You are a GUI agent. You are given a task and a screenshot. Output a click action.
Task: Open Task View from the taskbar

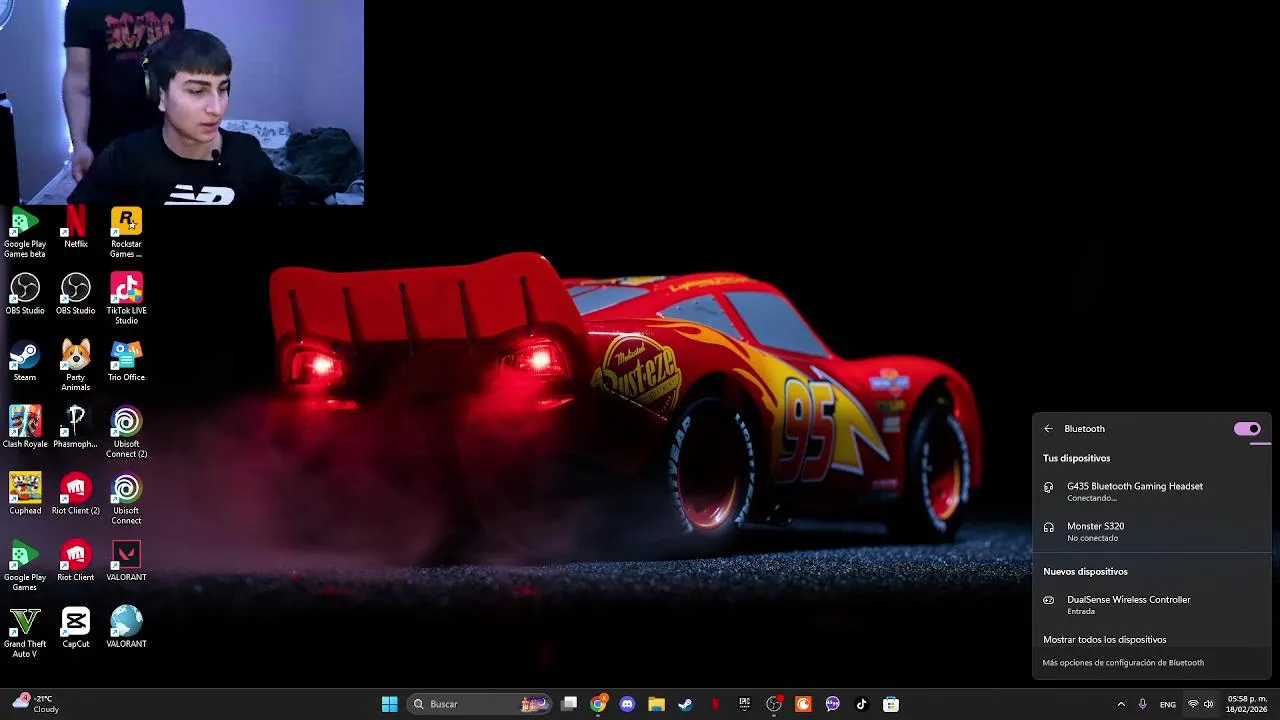coord(569,704)
